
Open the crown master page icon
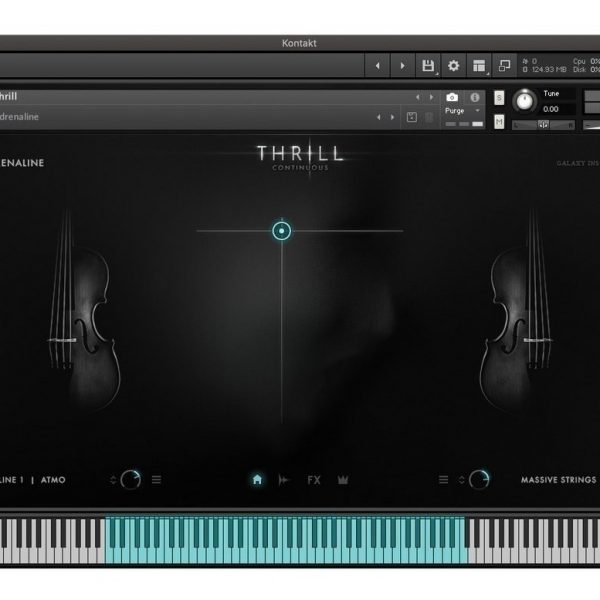pyautogui.click(x=343, y=480)
